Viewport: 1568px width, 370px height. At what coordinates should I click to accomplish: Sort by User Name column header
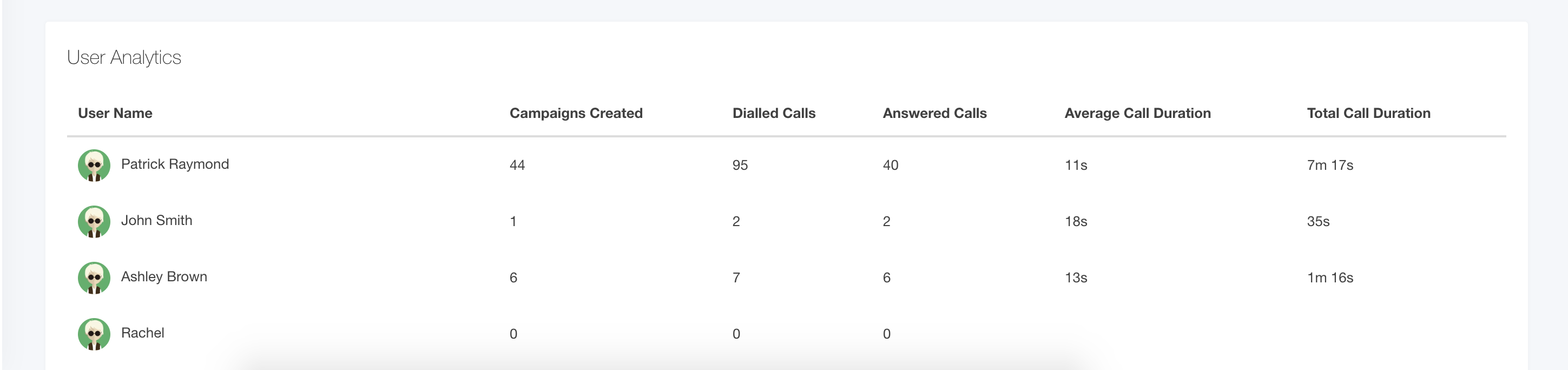click(115, 113)
